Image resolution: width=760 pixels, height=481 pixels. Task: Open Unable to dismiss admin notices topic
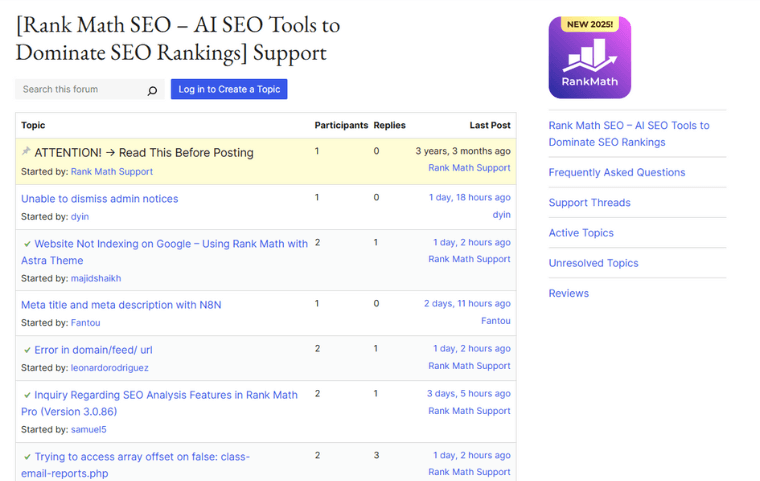99,199
